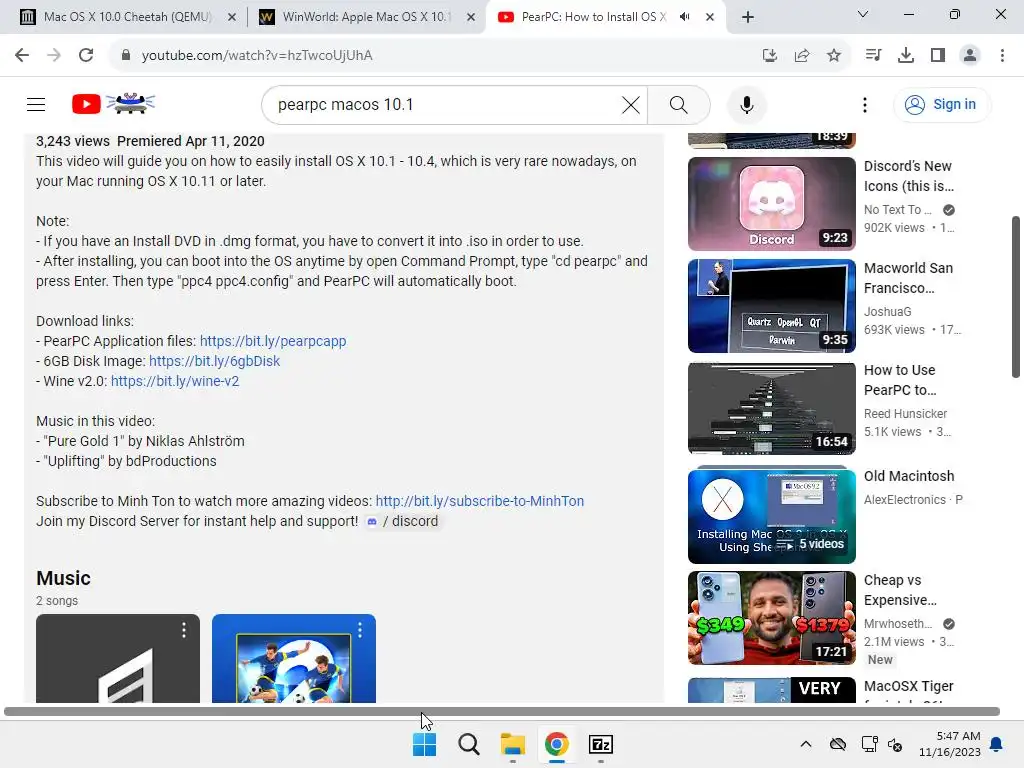
Task: Open Old Macintosh playlist thumbnail
Action: click(772, 516)
